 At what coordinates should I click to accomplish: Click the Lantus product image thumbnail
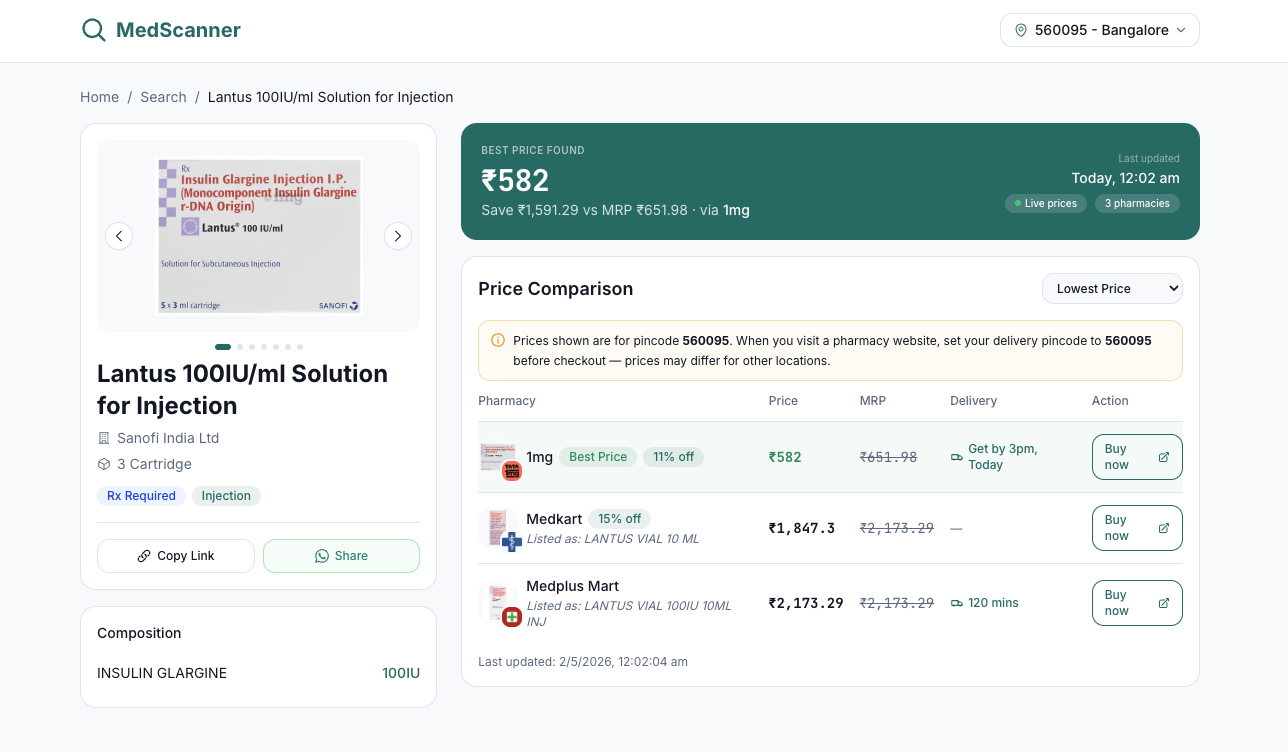click(x=259, y=236)
